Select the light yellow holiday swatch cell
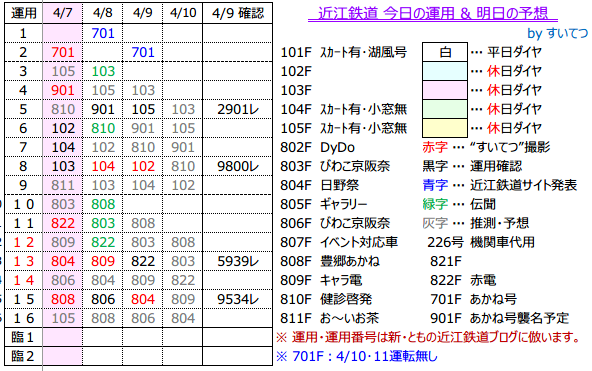Viewport: 592px width, 371px height. coord(445,128)
